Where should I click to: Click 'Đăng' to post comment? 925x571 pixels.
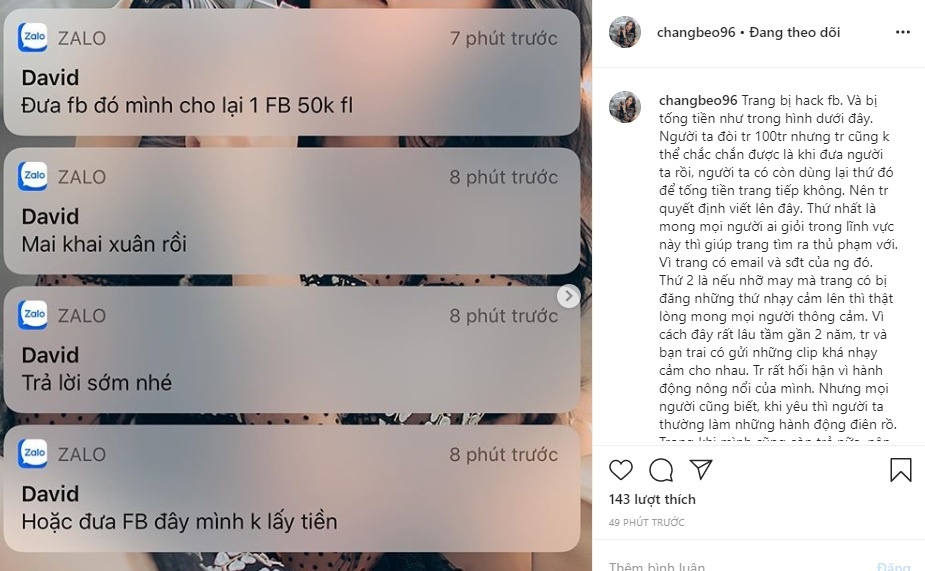click(894, 566)
